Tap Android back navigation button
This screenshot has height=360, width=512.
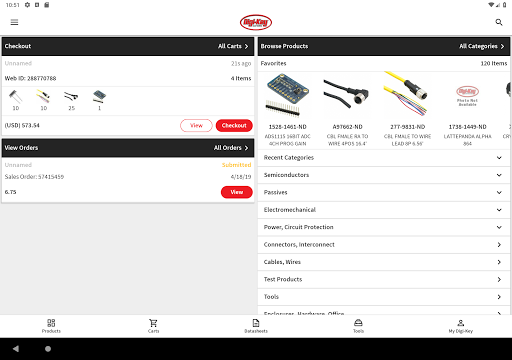point(16,349)
